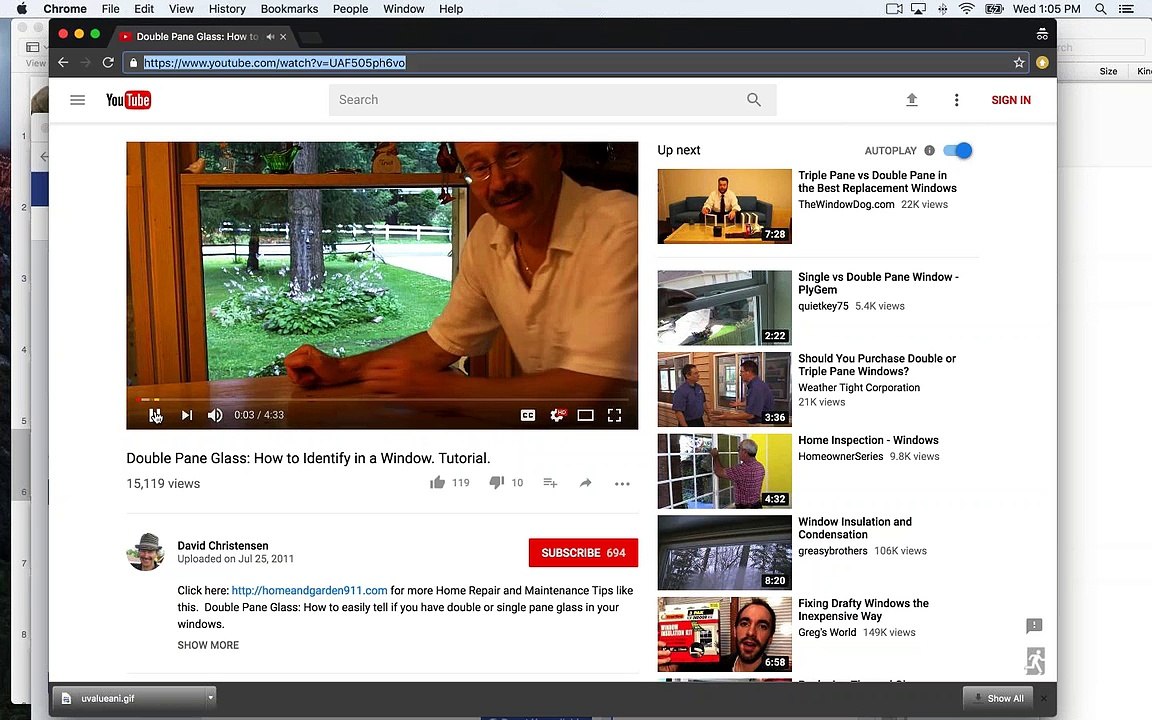Image resolution: width=1152 pixels, height=720 pixels.
Task: Enter fullscreen mode in the player
Action: (614, 415)
